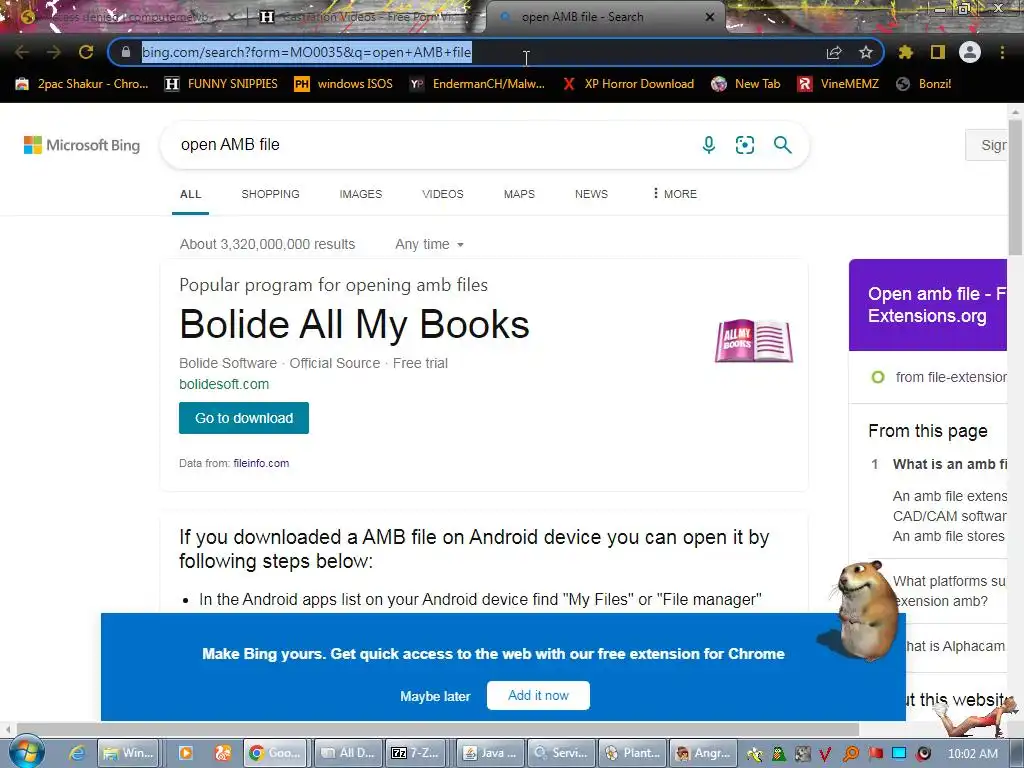Image resolution: width=1024 pixels, height=768 pixels.
Task: Click the Bing visual search camera icon
Action: tap(744, 145)
